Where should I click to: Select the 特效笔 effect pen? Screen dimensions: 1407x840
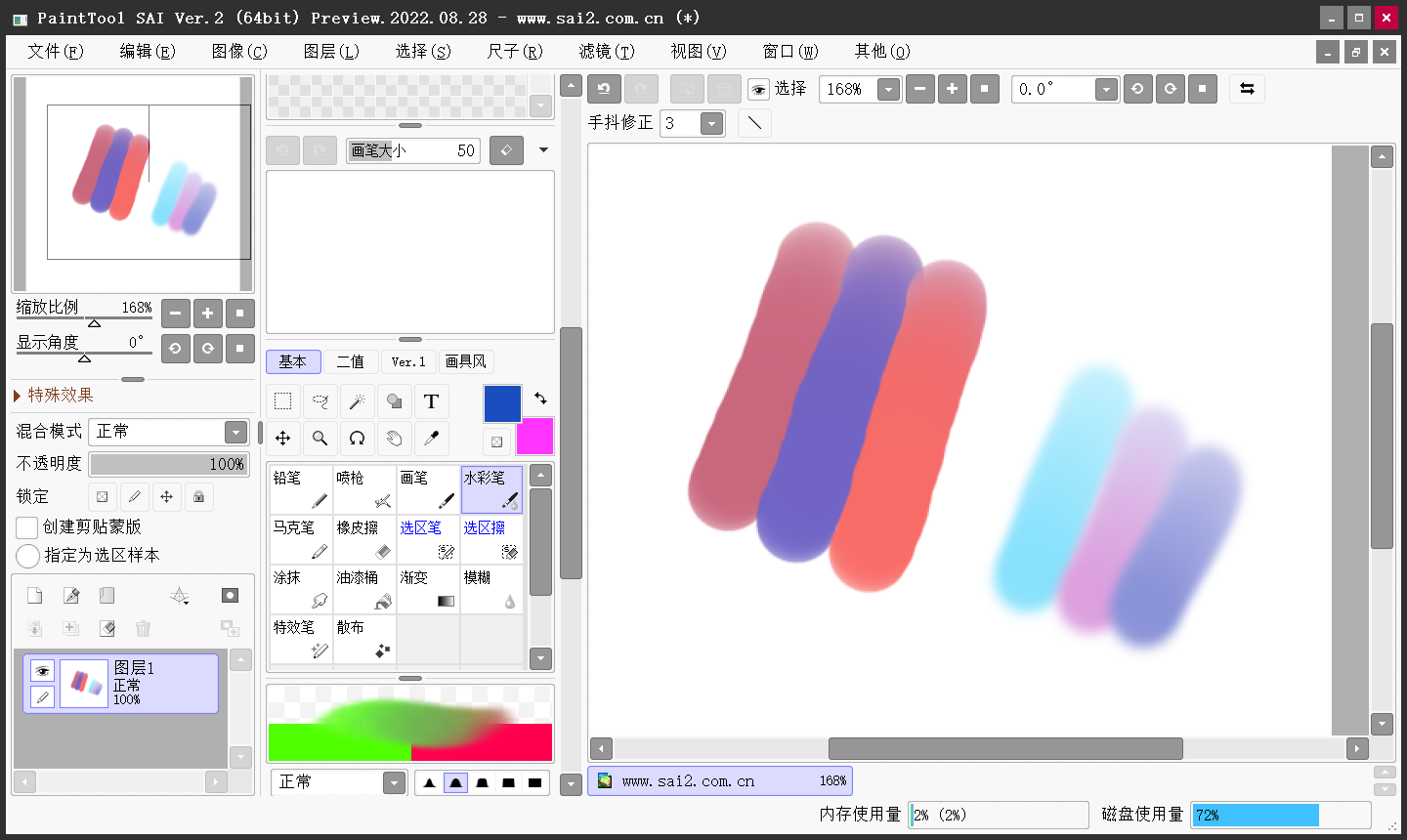(301, 639)
